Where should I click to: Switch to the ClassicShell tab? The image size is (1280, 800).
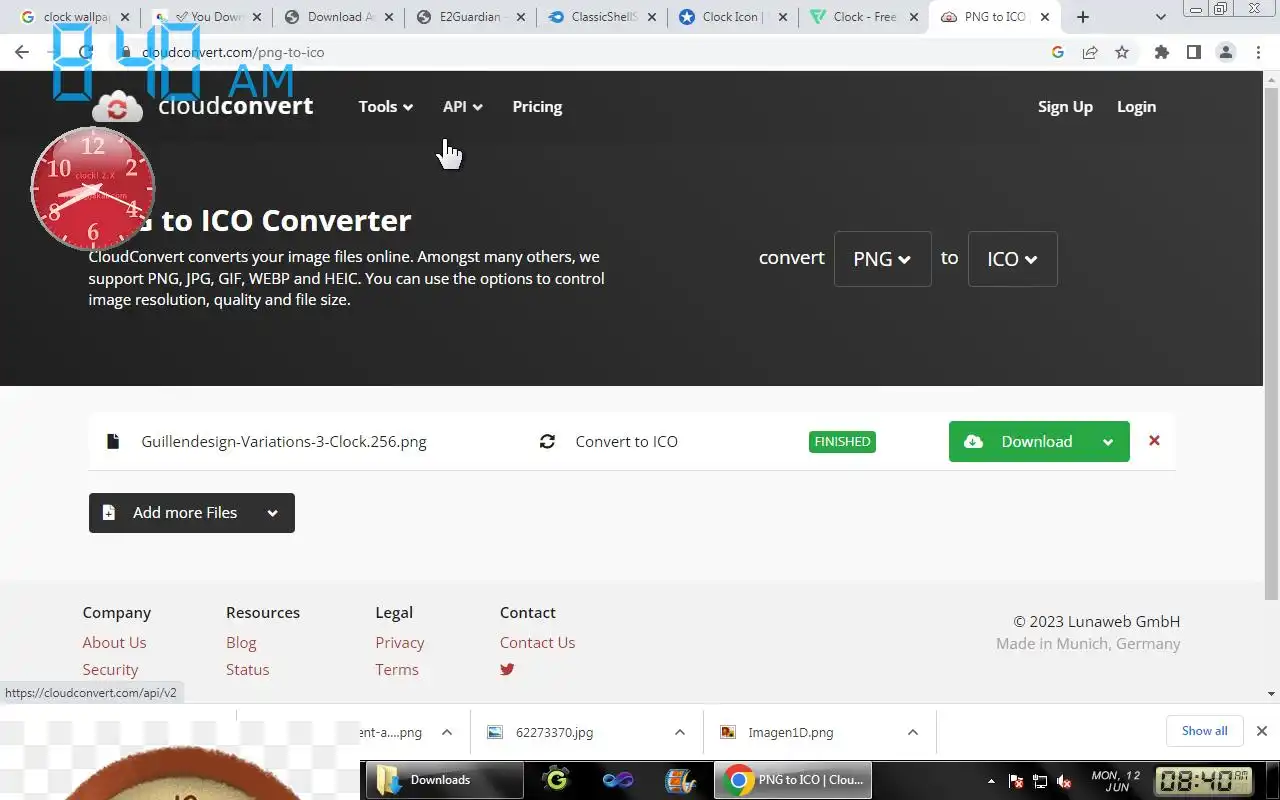click(600, 17)
